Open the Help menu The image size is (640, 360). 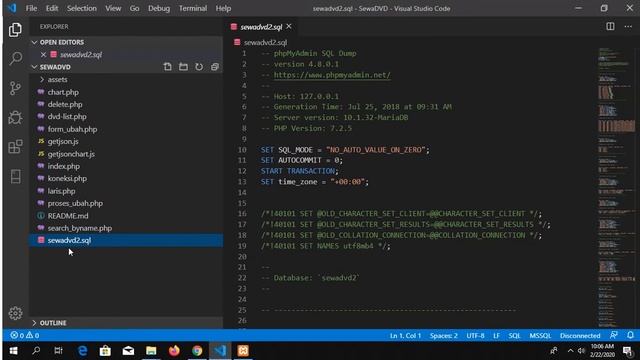tap(223, 8)
